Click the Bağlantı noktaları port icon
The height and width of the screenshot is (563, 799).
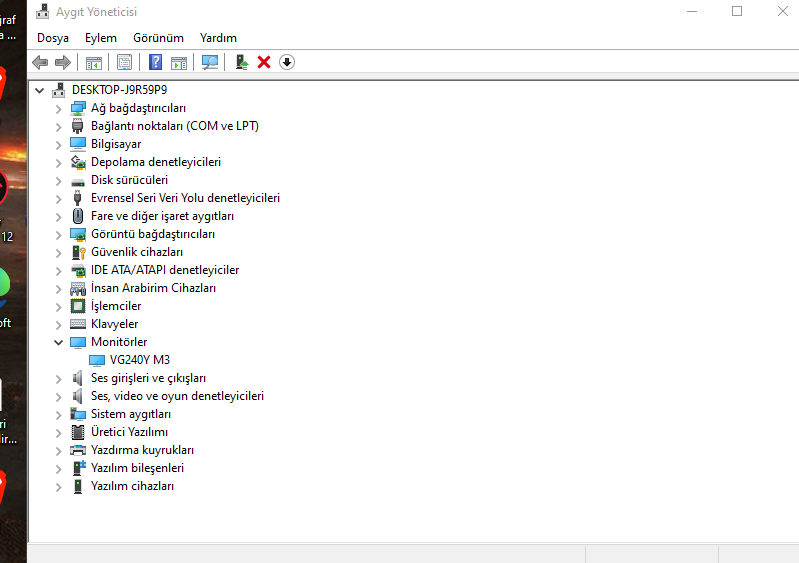(x=77, y=126)
